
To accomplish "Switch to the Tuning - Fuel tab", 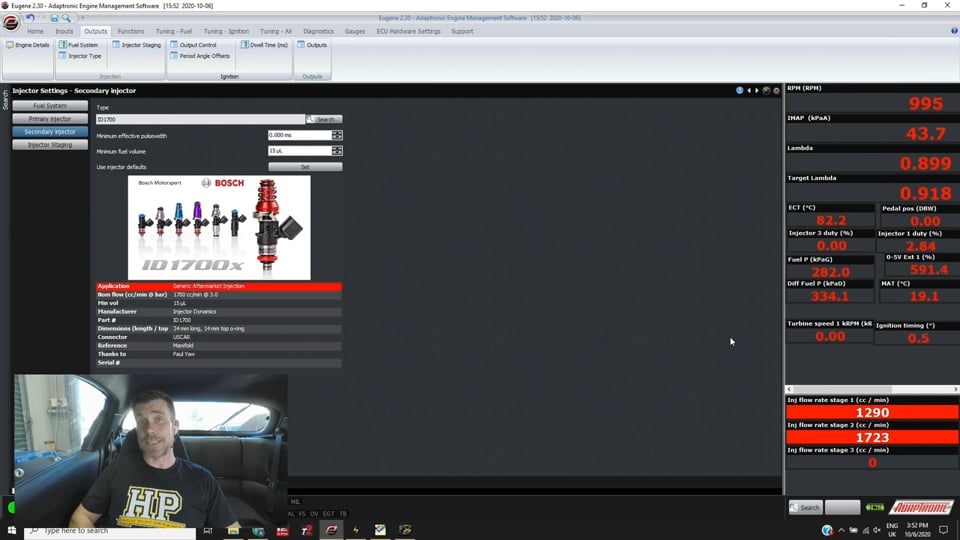I will (x=173, y=31).
